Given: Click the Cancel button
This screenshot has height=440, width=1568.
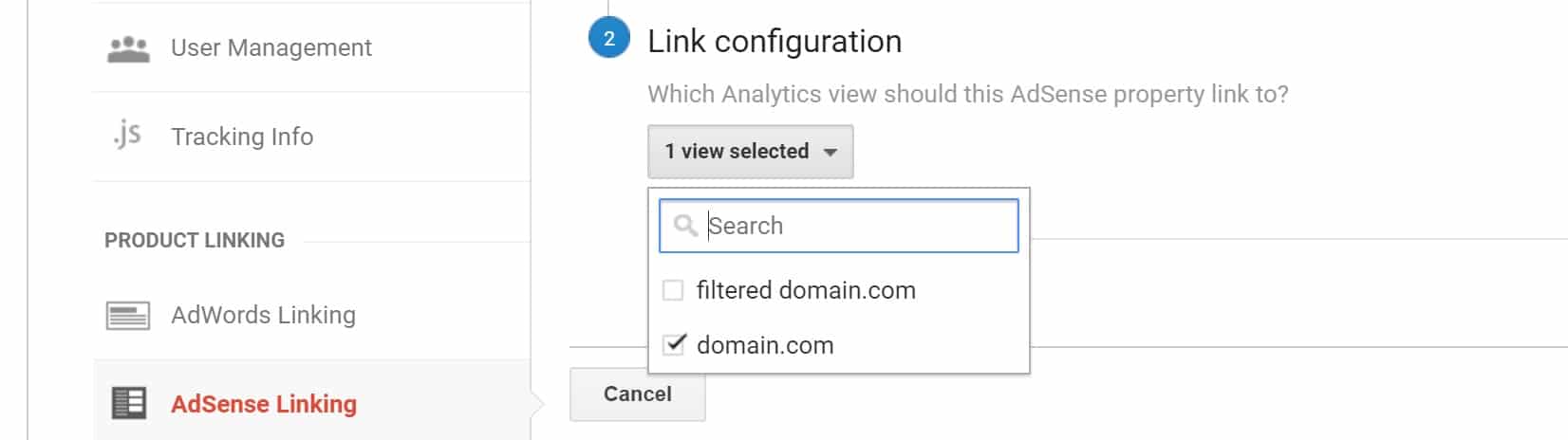Looking at the screenshot, I should [x=638, y=394].
